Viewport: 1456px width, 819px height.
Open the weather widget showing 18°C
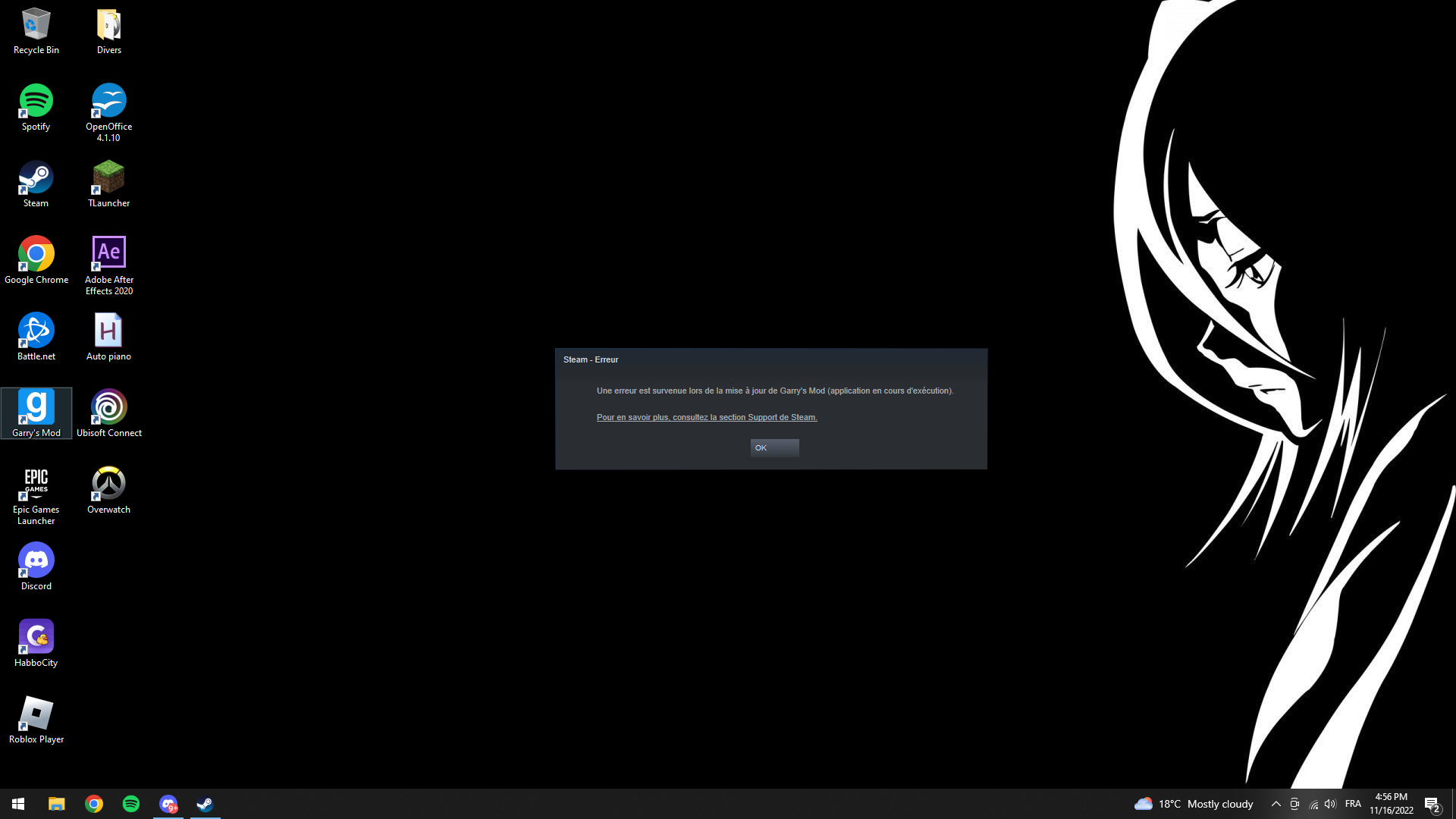coord(1194,804)
